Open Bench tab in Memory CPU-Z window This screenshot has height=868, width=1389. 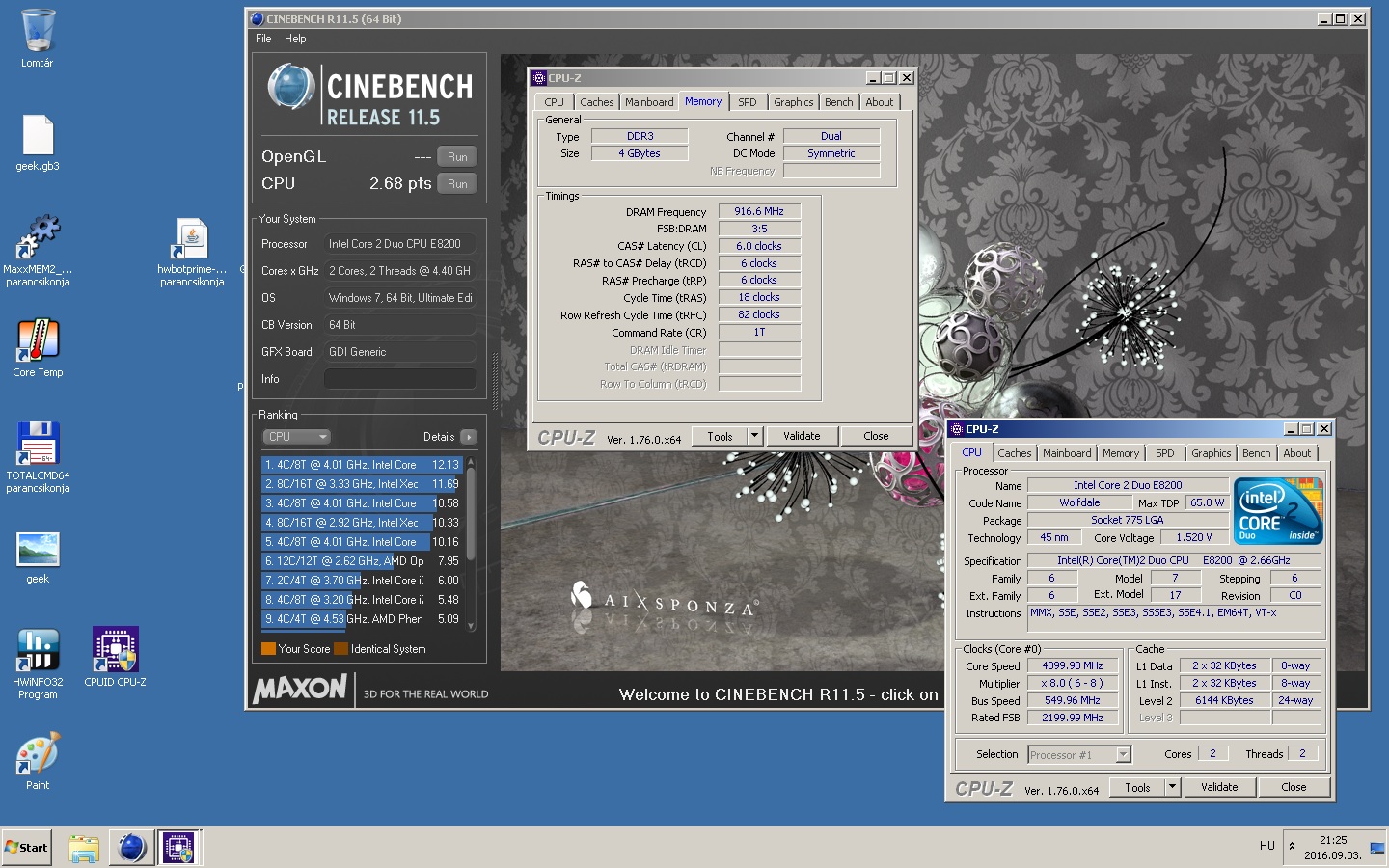838,102
